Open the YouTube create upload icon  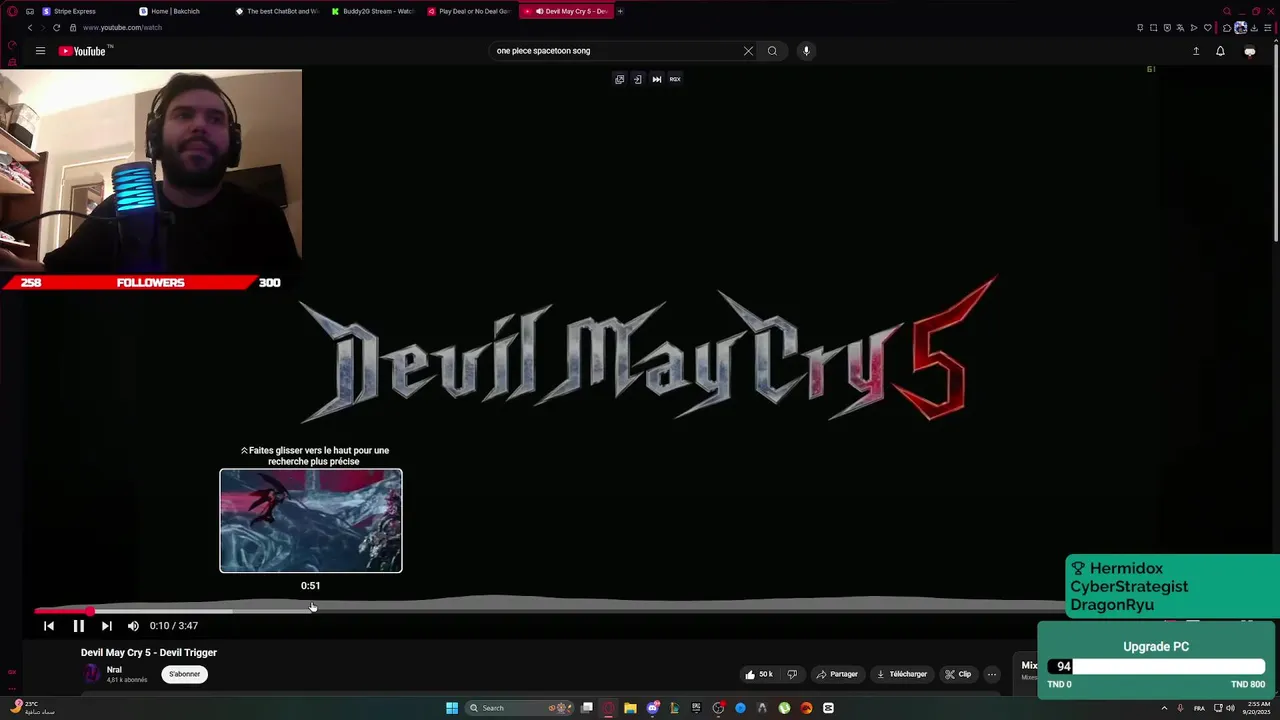(1196, 51)
